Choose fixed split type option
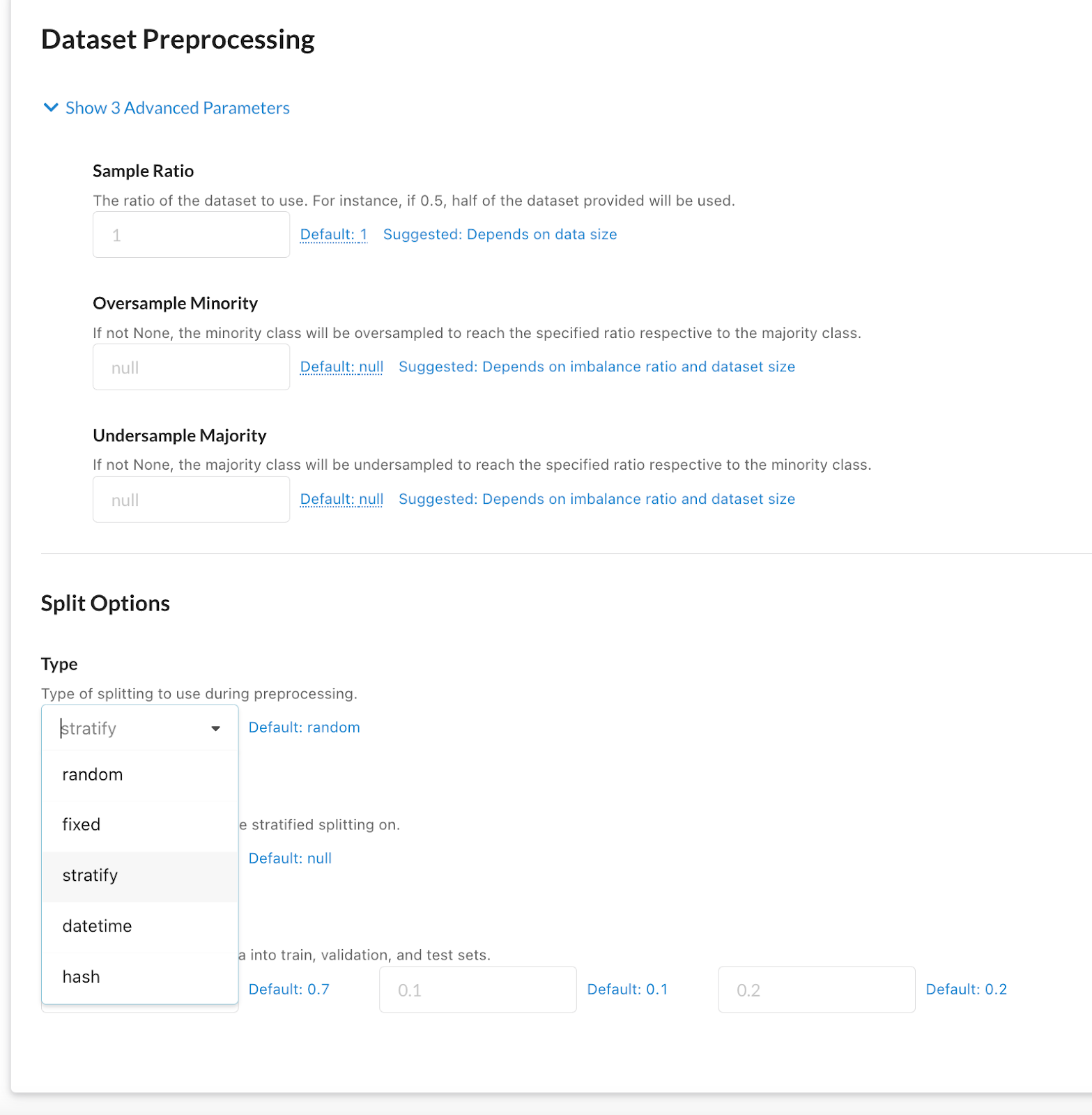 82,825
